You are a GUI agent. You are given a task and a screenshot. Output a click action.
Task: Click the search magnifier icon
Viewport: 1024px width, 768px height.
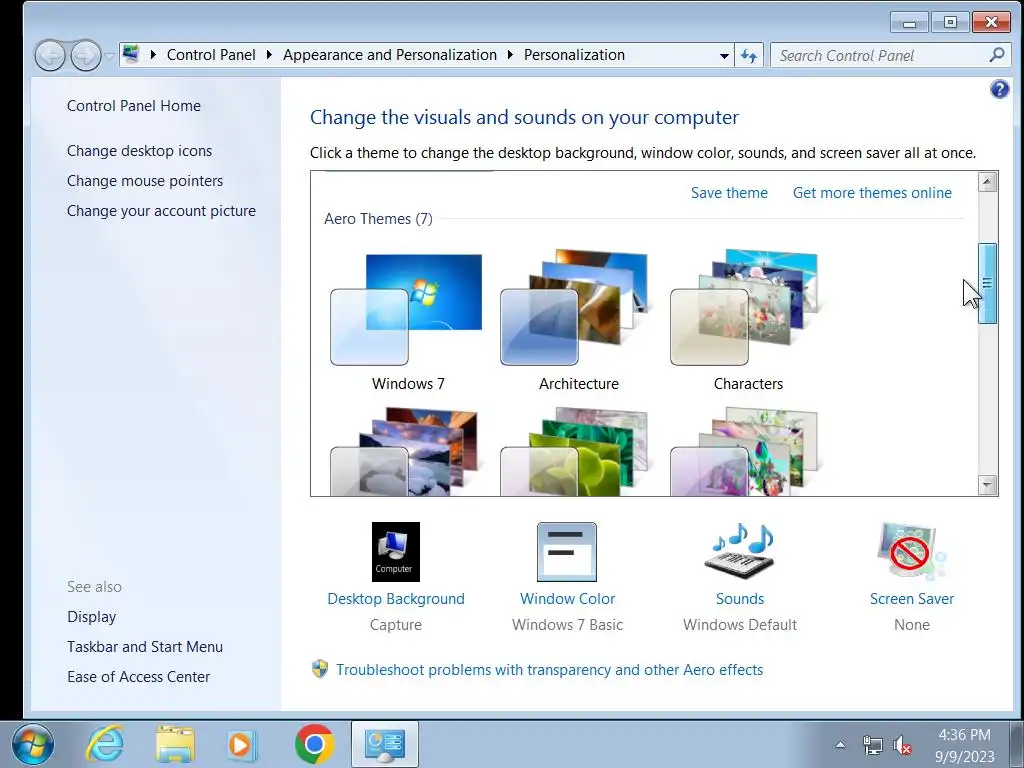tap(997, 55)
